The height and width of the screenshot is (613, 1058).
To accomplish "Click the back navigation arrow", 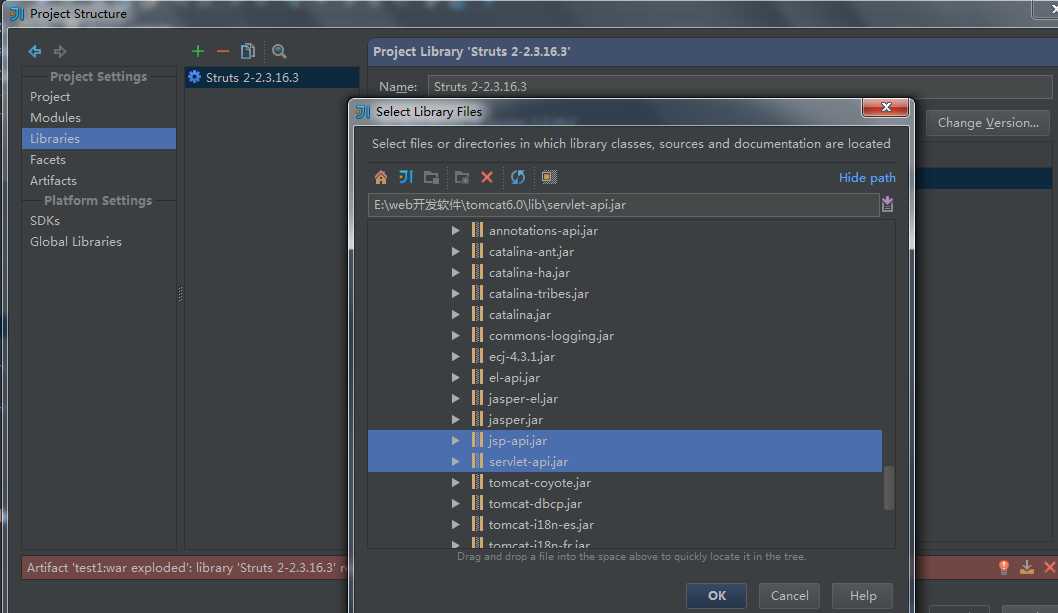I will (34, 51).
